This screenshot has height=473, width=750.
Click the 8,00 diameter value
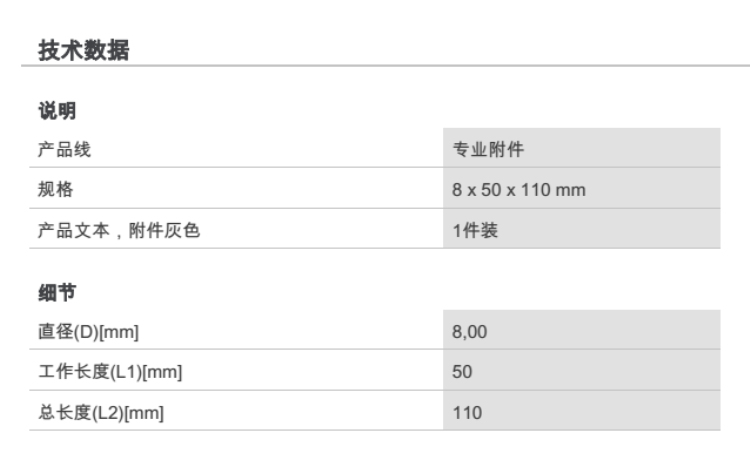click(x=470, y=331)
